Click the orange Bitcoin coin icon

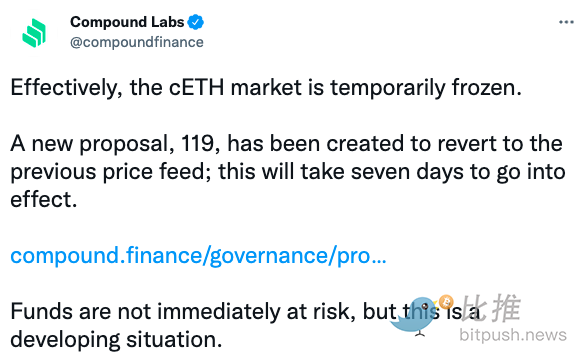point(446,302)
